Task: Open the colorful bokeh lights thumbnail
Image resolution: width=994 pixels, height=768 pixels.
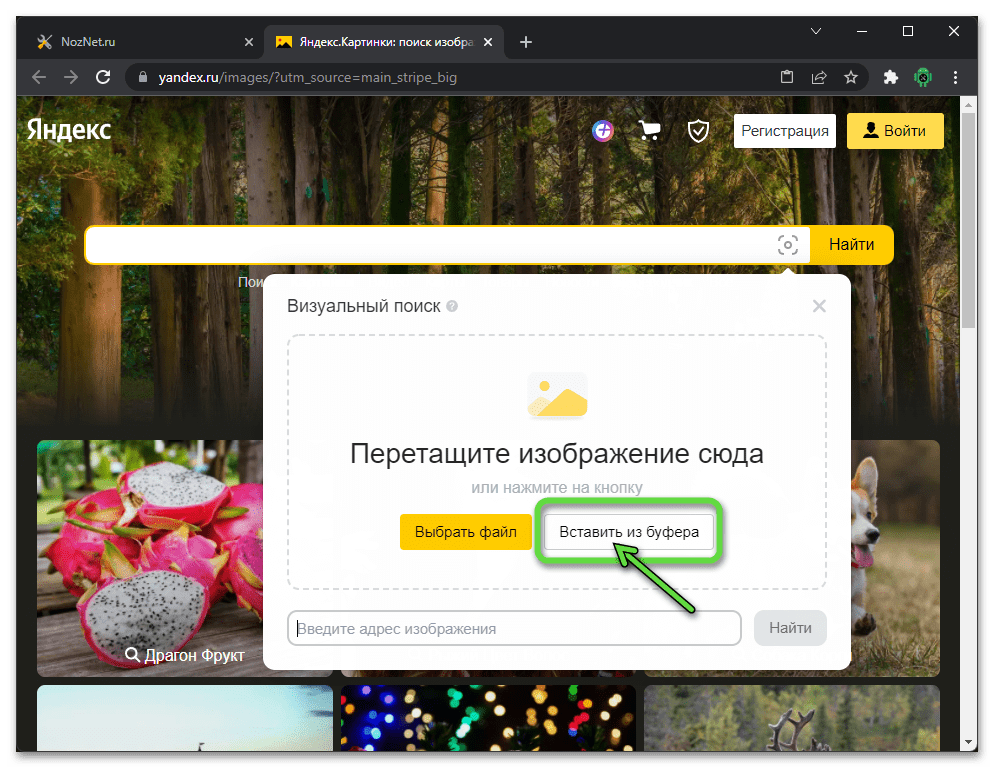Action: tap(488, 718)
